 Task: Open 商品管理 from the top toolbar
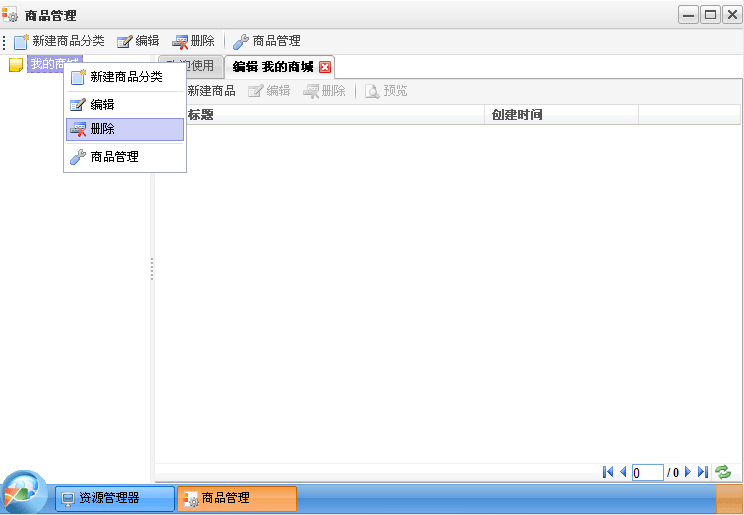[x=266, y=41]
